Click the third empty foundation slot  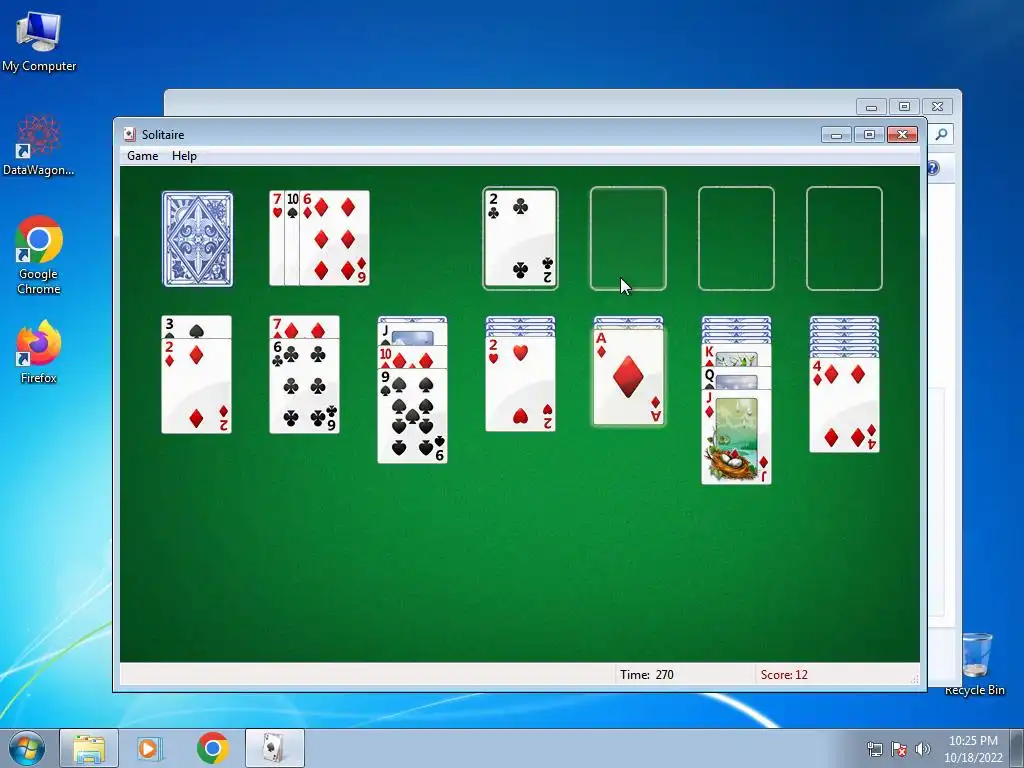pos(736,238)
